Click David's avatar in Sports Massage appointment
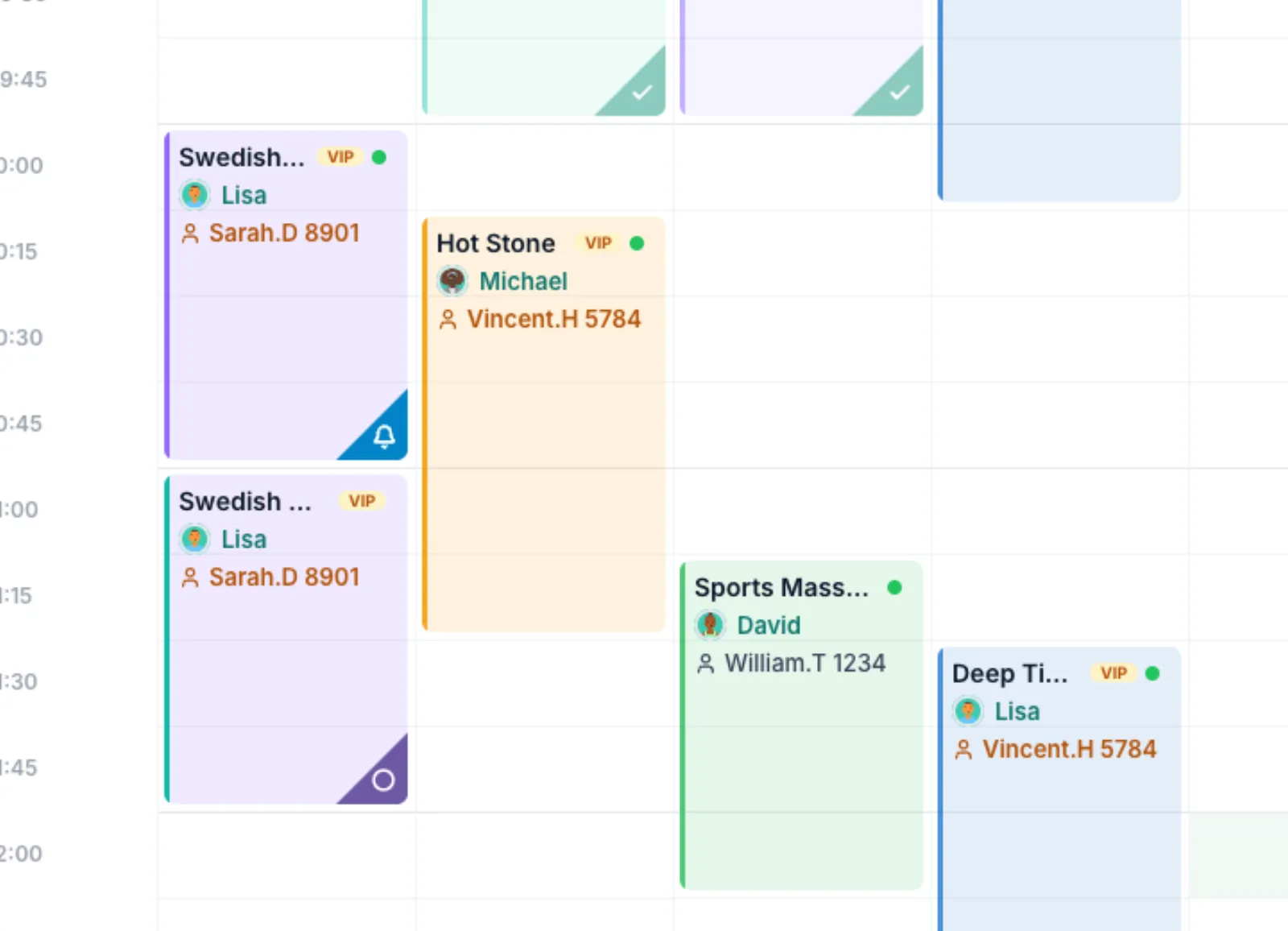Image resolution: width=1288 pixels, height=931 pixels. (x=710, y=625)
